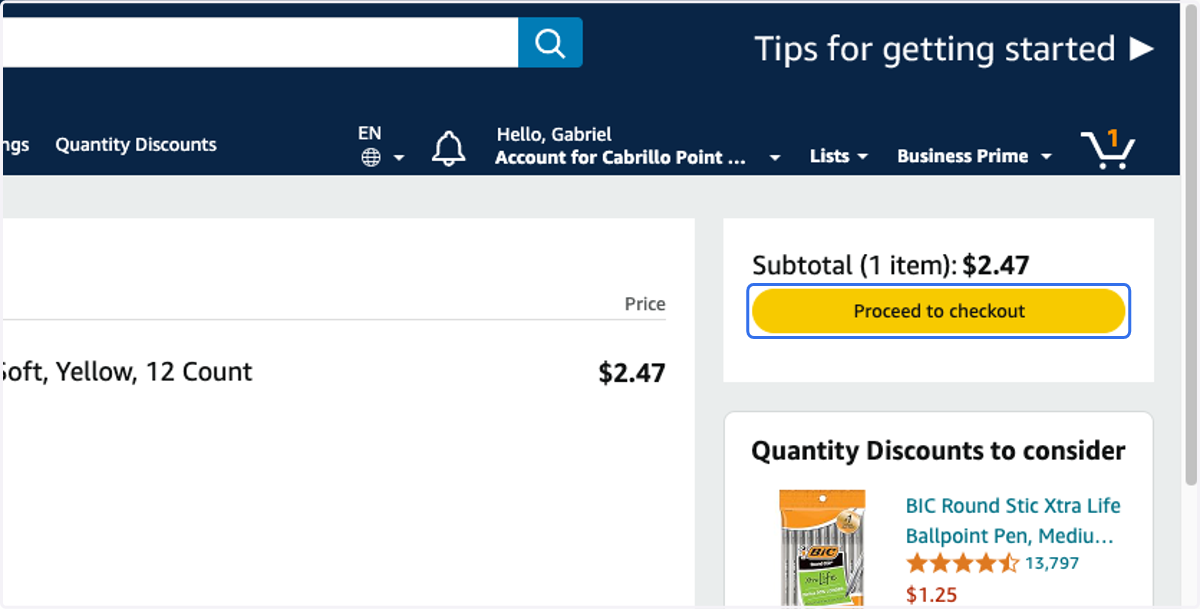The width and height of the screenshot is (1200, 609).
Task: Click the Hello, Gabriel account greeting
Action: [554, 134]
